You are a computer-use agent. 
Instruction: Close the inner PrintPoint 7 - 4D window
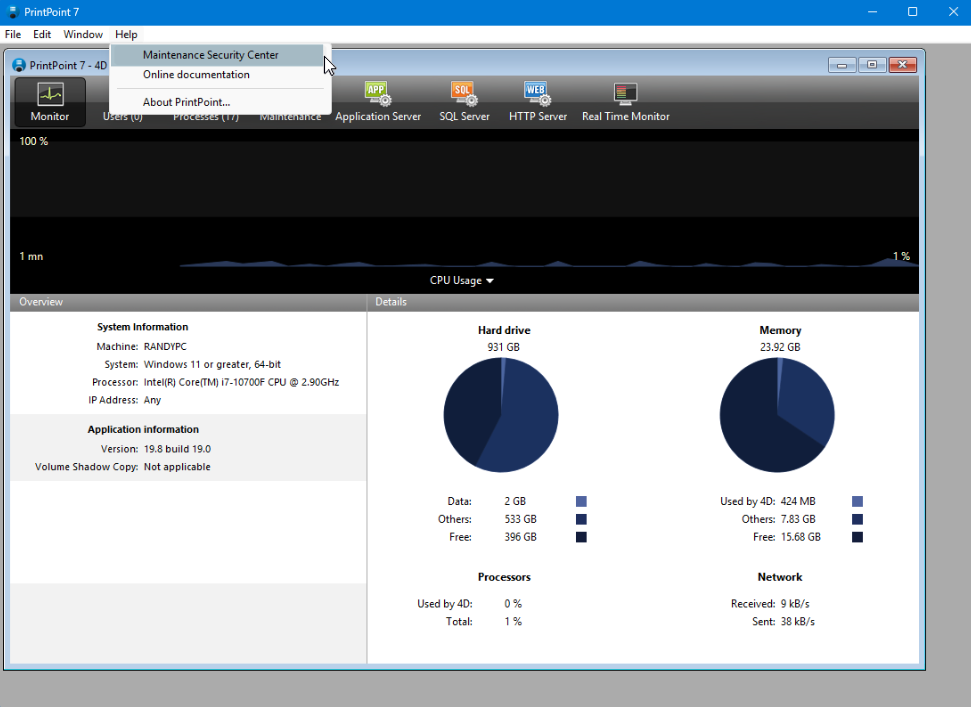[x=902, y=65]
